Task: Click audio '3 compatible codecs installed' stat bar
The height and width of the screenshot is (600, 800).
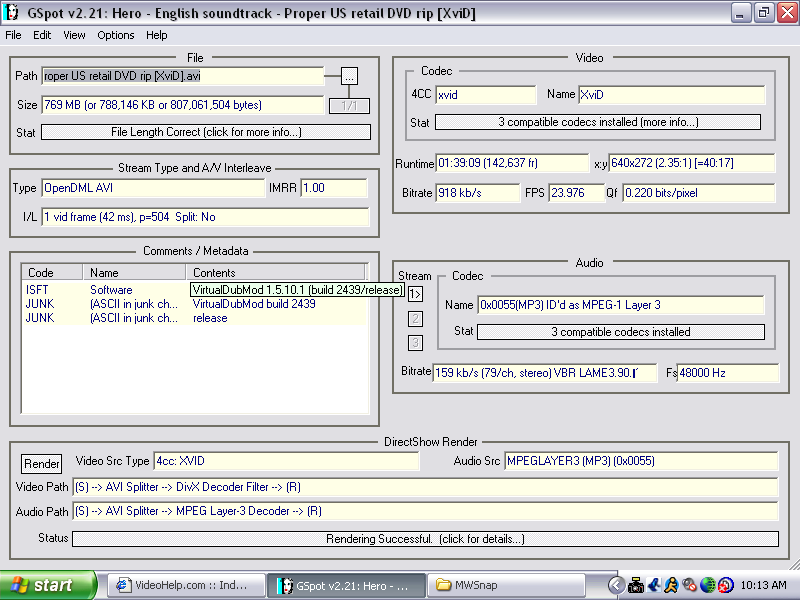Action: point(621,332)
